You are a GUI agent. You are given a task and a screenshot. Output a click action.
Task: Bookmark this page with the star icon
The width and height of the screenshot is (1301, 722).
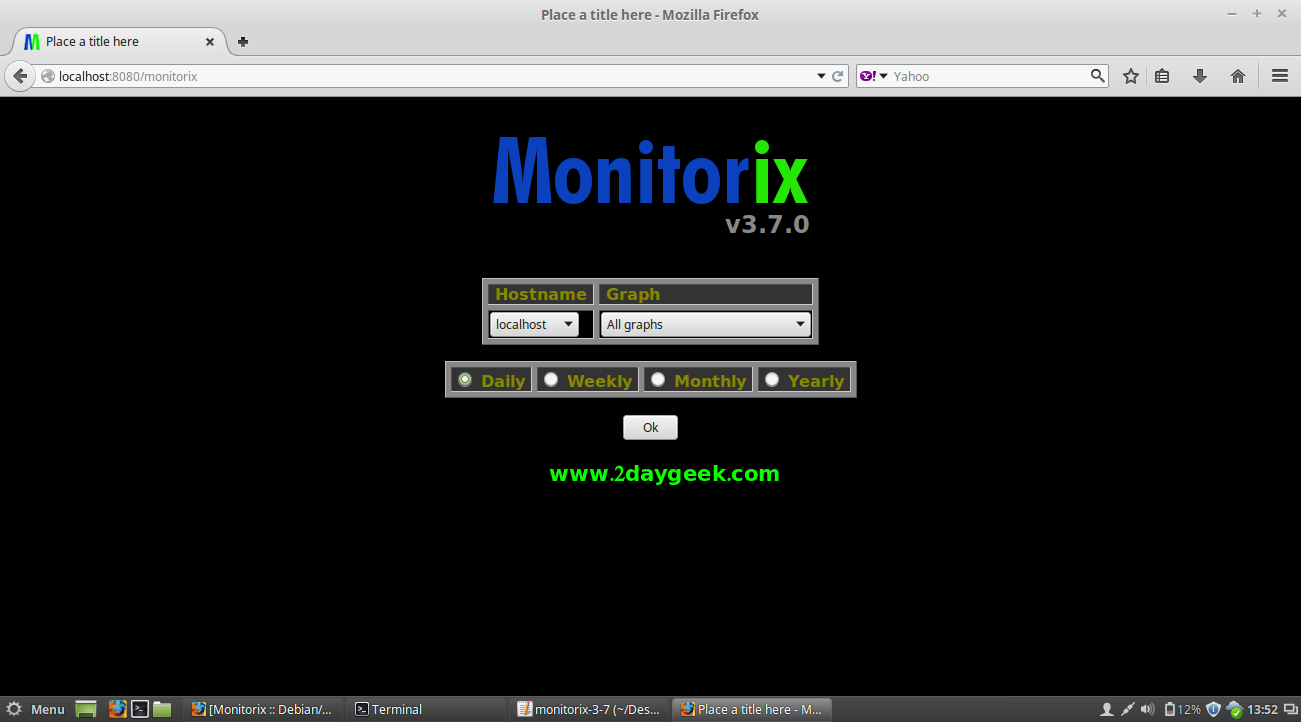[x=1131, y=76]
